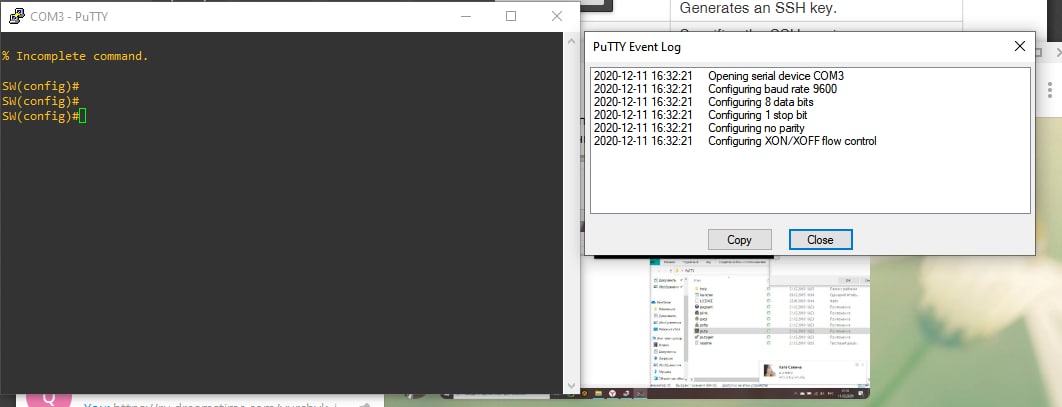Image resolution: width=1062 pixels, height=407 pixels.
Task: Click 'Generates an SSH key.' text in background page
Action: 759,8
